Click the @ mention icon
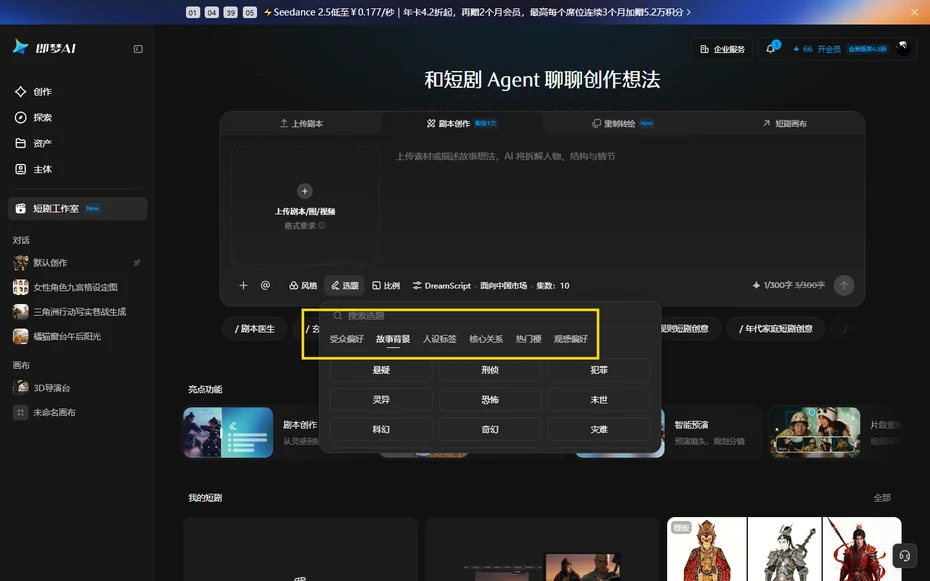Viewport: 930px width, 581px height. (x=265, y=286)
